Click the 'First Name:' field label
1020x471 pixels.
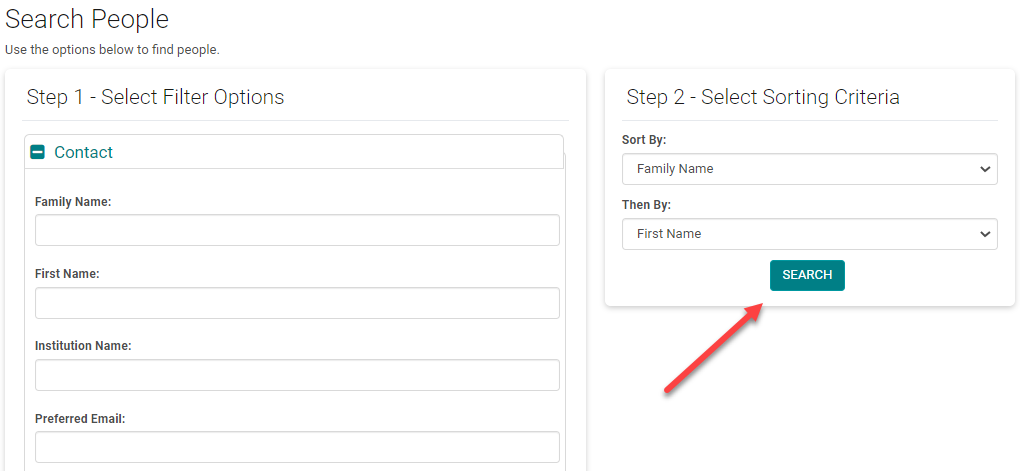[x=67, y=274]
